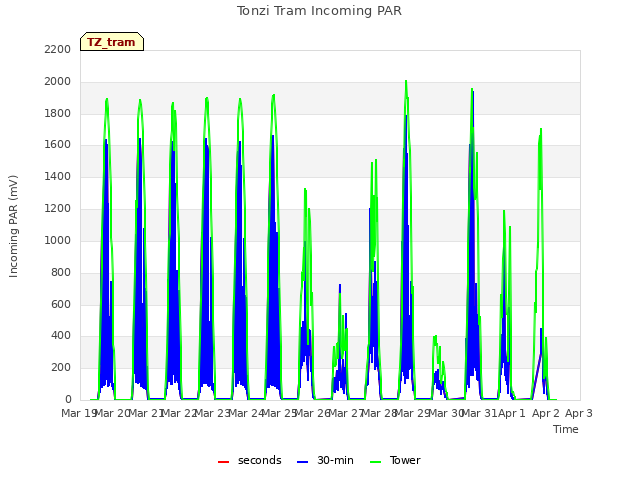Viewport: 640px width, 480px height.
Task: Click the chart title Tonzi Tram Incoming PAR
Action: click(x=319, y=11)
